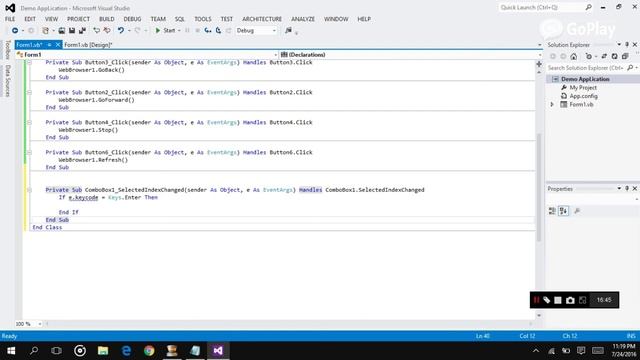The image size is (640, 360).
Task: Open the BUILD menu
Action: point(107,19)
